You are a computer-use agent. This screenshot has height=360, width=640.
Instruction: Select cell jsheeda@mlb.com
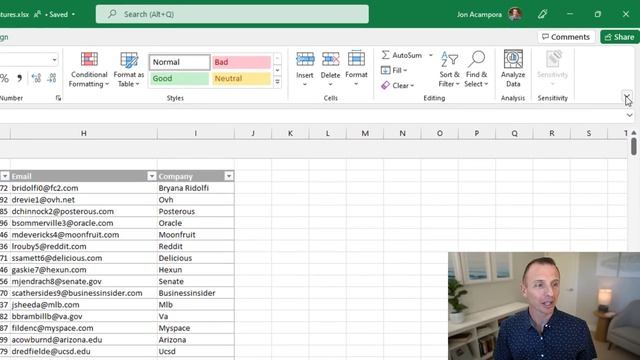pyautogui.click(x=84, y=304)
